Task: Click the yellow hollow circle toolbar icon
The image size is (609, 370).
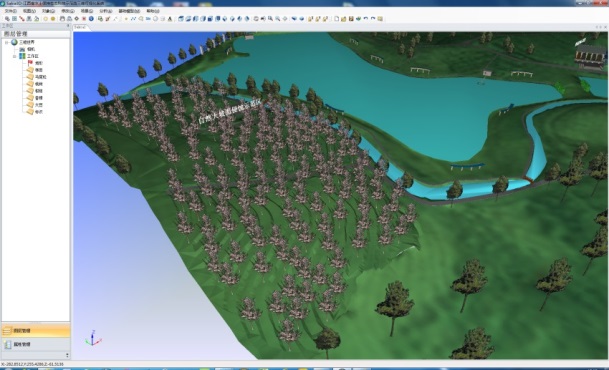Action: click(x=45, y=19)
